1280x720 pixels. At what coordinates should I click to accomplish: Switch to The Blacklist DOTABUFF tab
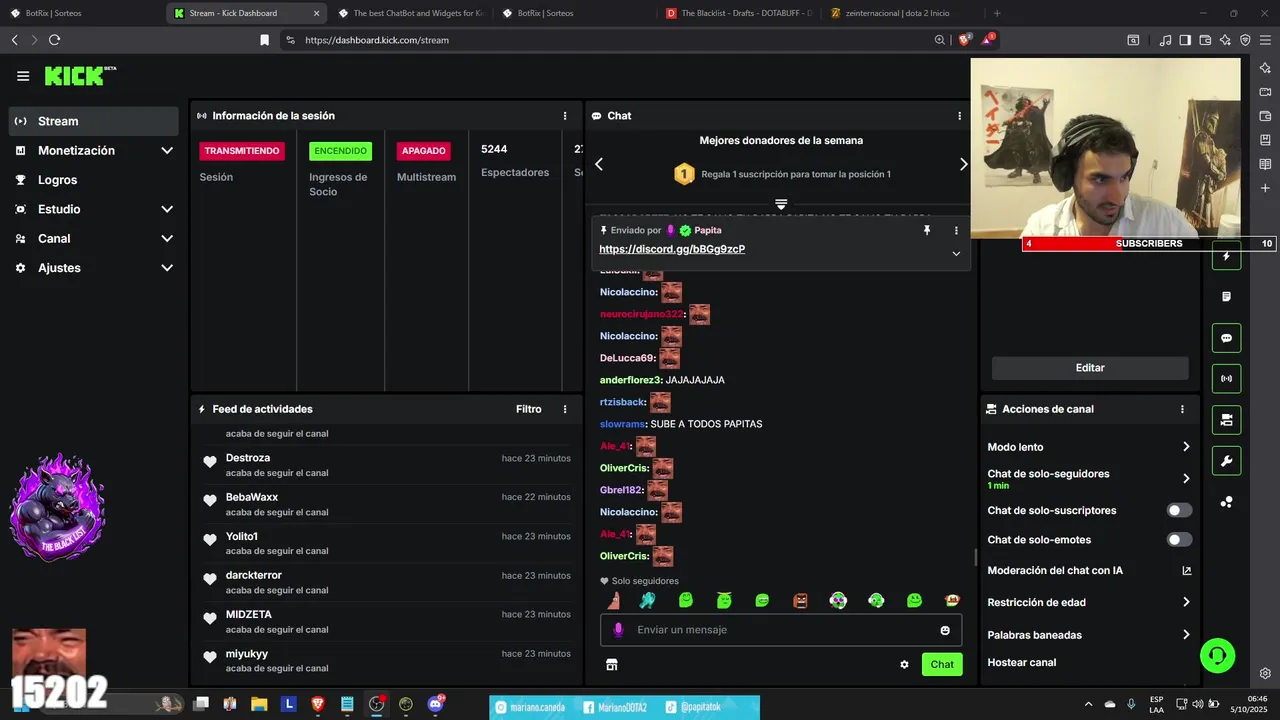point(738,13)
